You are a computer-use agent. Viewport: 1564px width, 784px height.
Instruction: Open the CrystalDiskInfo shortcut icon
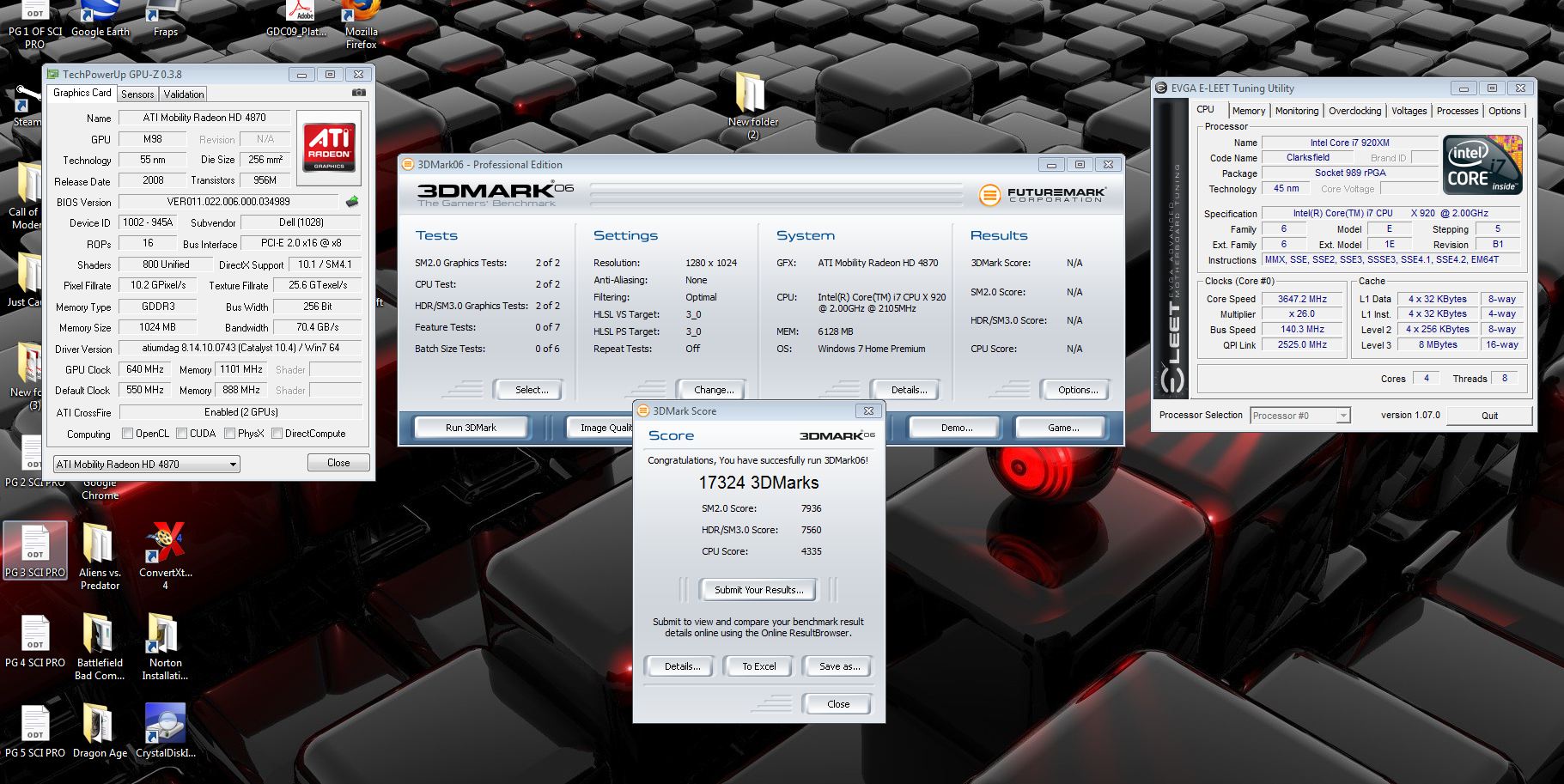point(166,732)
